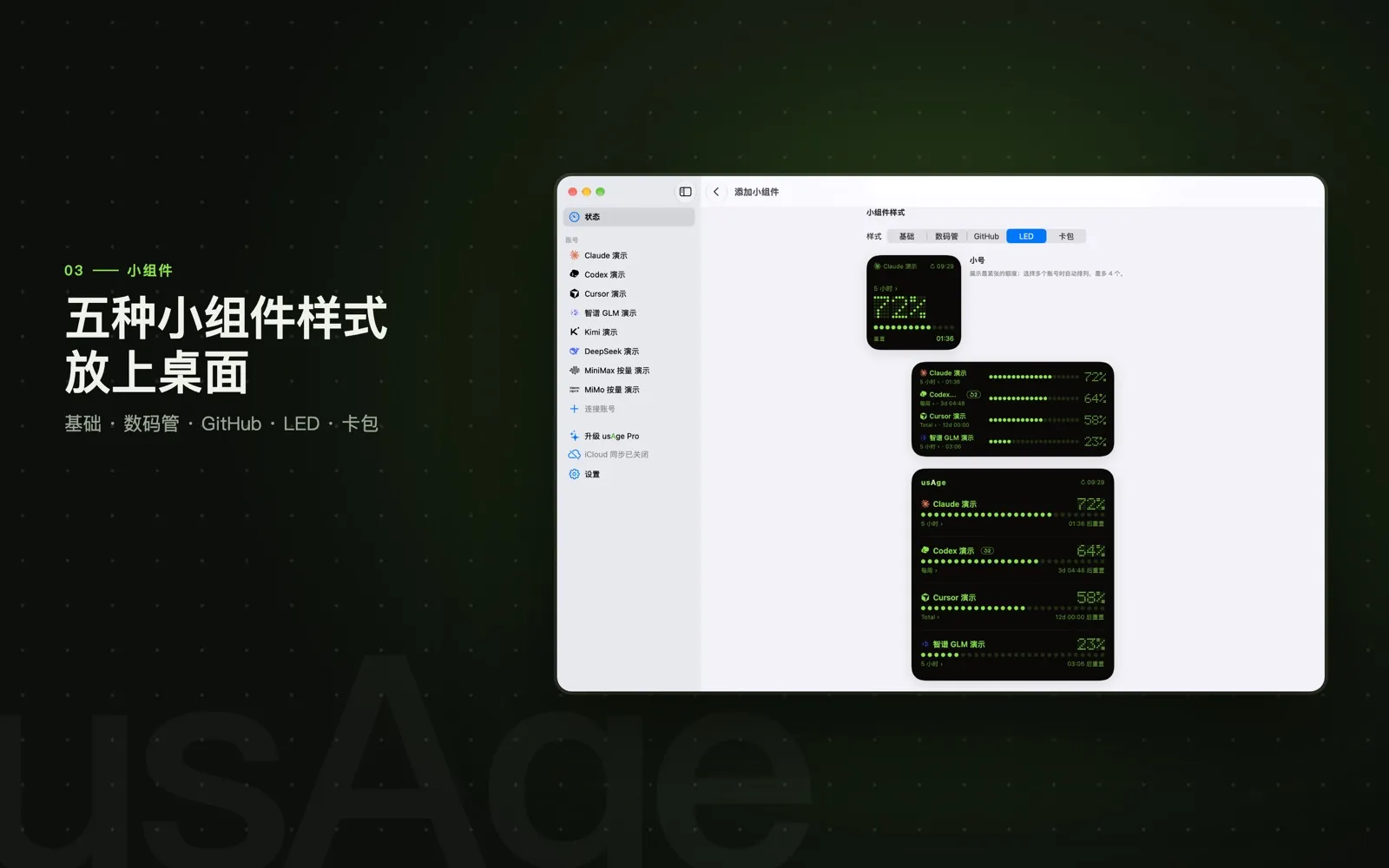Click the Kimi K icon in the sidebar
Screen dimensions: 1389x868
click(x=574, y=332)
